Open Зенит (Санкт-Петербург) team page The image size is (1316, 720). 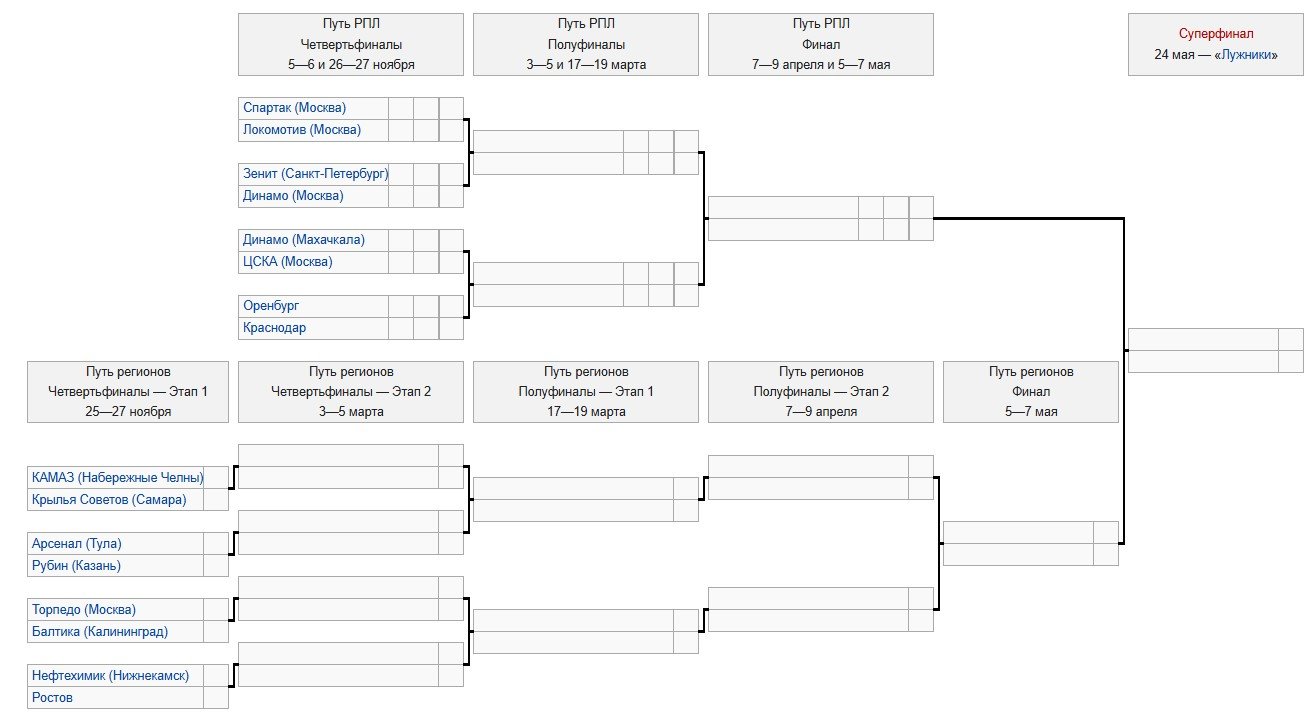(x=314, y=174)
